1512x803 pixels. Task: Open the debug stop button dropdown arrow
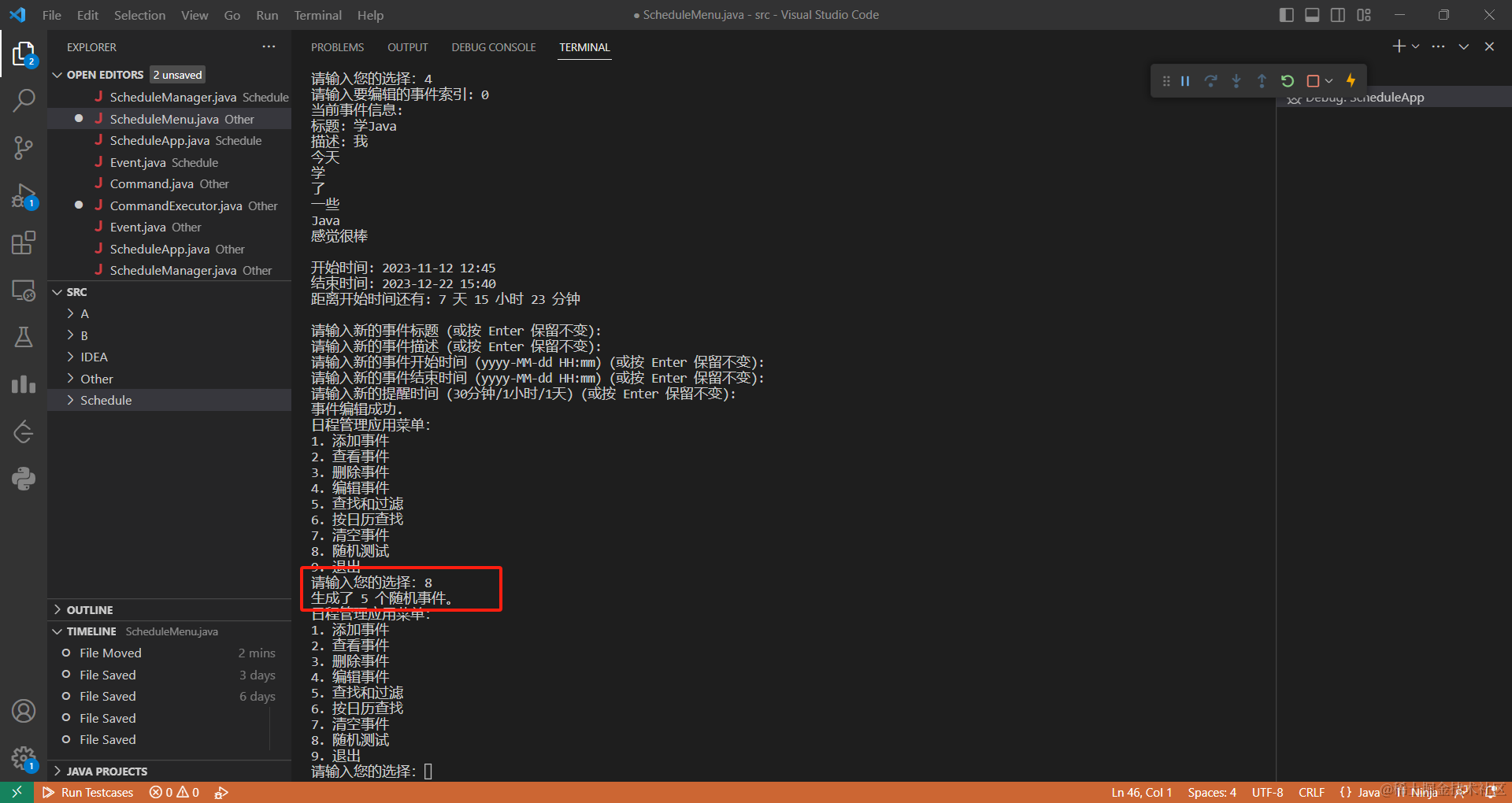[x=1329, y=81]
